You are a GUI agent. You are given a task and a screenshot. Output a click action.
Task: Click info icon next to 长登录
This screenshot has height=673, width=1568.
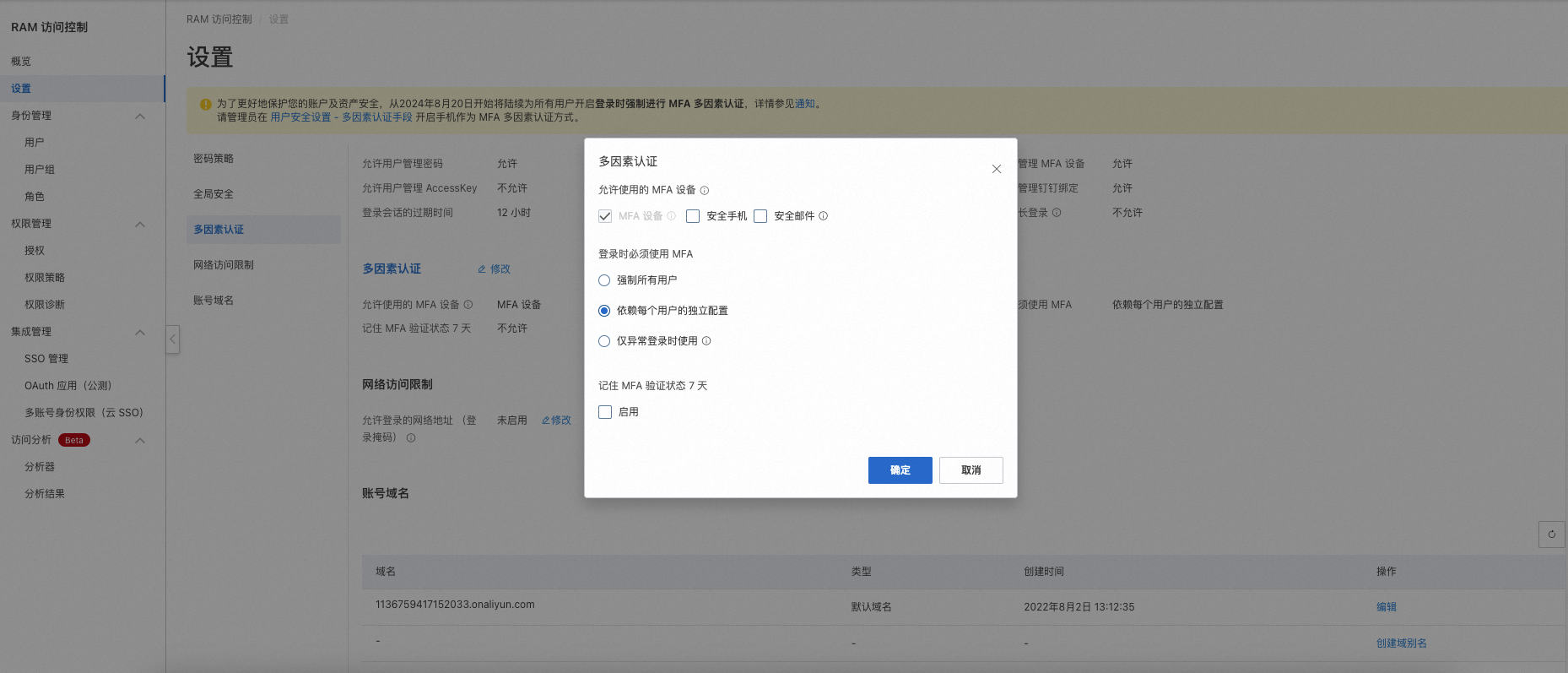tap(1057, 213)
